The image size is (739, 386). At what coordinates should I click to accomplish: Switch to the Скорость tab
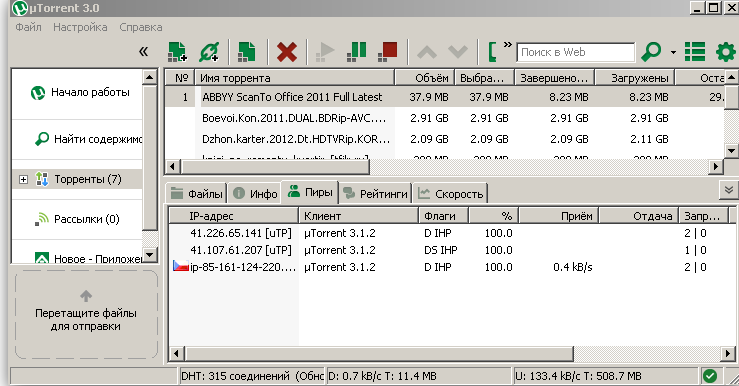coord(451,194)
